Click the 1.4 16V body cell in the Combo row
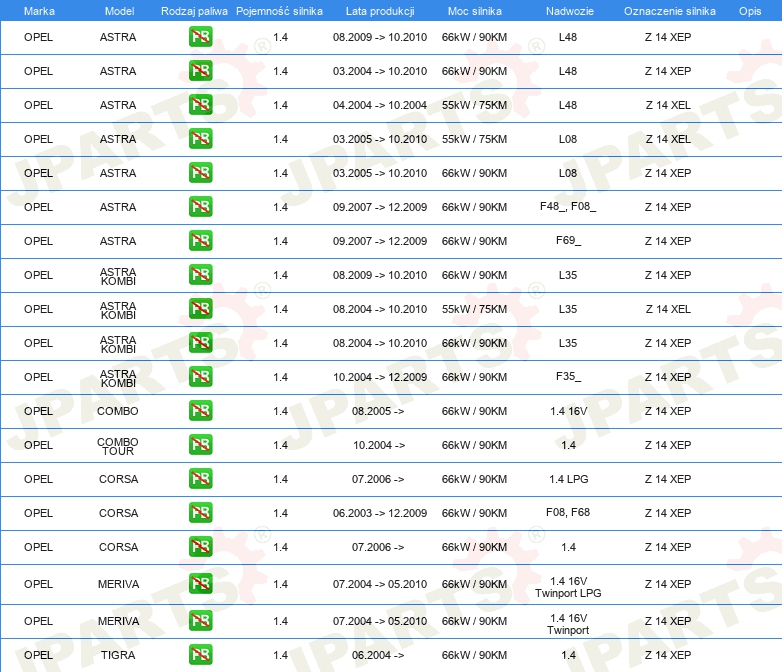Screen dimensions: 782x672 [569, 411]
